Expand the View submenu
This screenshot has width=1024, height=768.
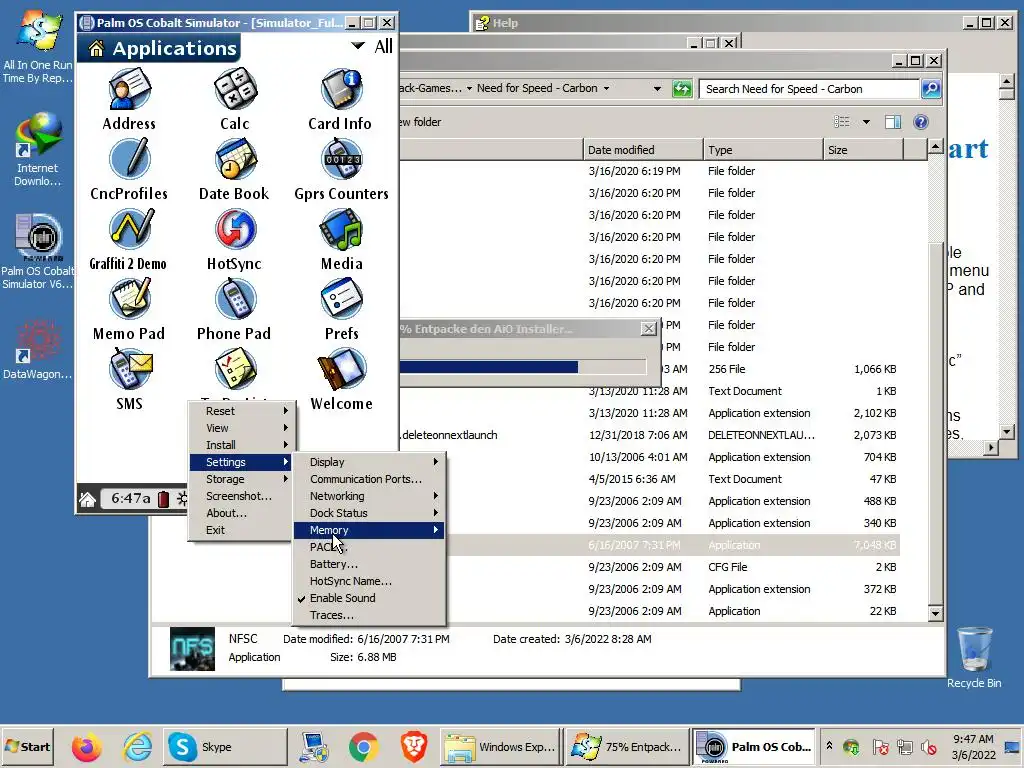pos(240,428)
